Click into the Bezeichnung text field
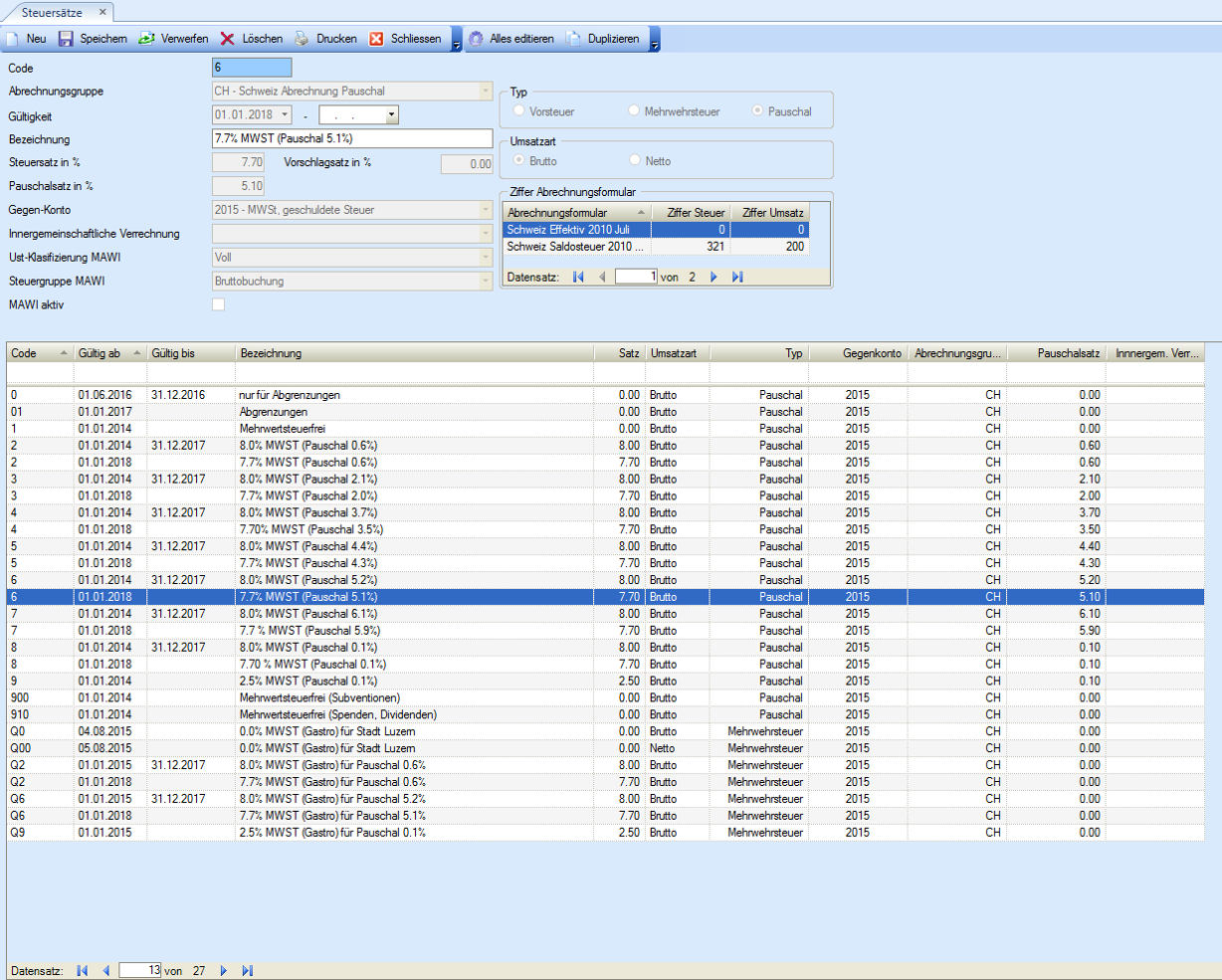Image resolution: width=1222 pixels, height=980 pixels. 352,139
